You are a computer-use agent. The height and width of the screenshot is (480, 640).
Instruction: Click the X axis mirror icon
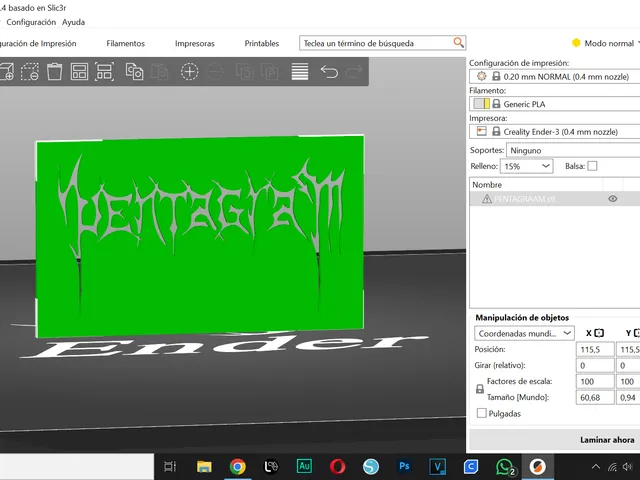(599, 333)
